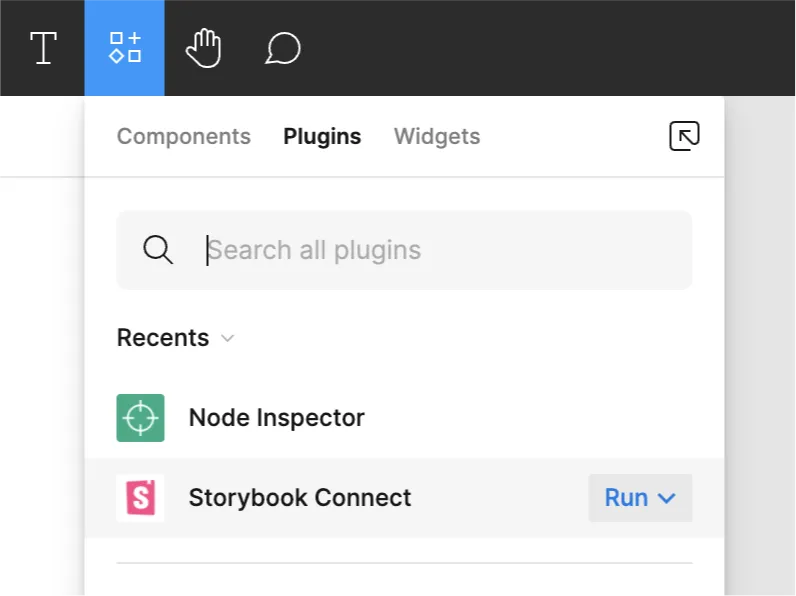Open the Run options dropdown arrow
The width and height of the screenshot is (796, 596).
click(668, 498)
